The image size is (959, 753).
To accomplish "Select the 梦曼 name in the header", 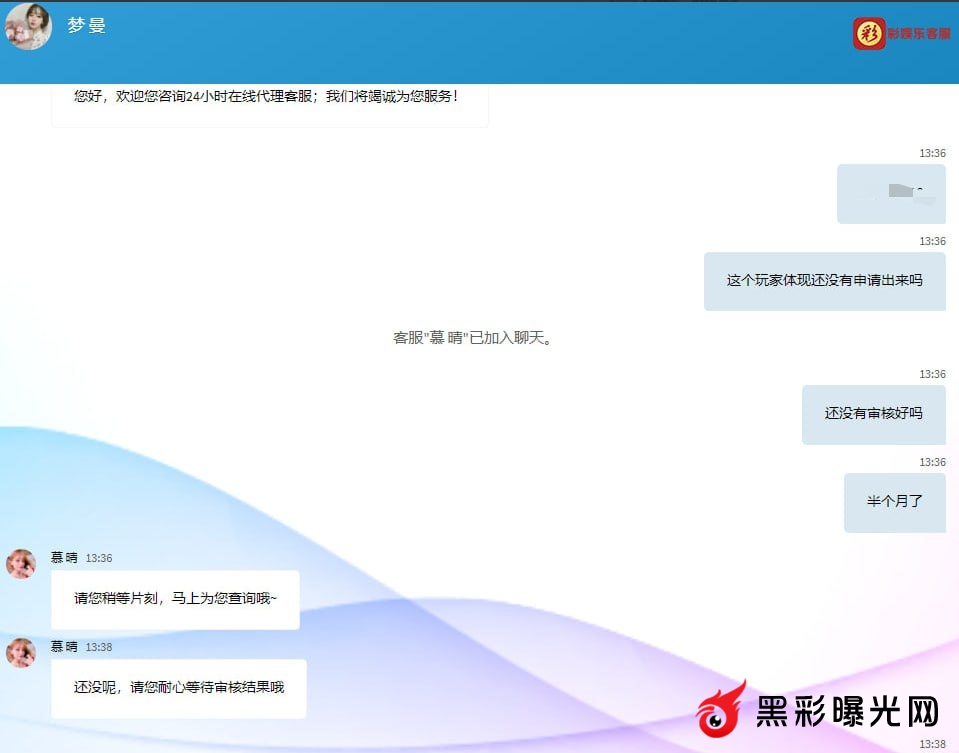I will click(87, 26).
